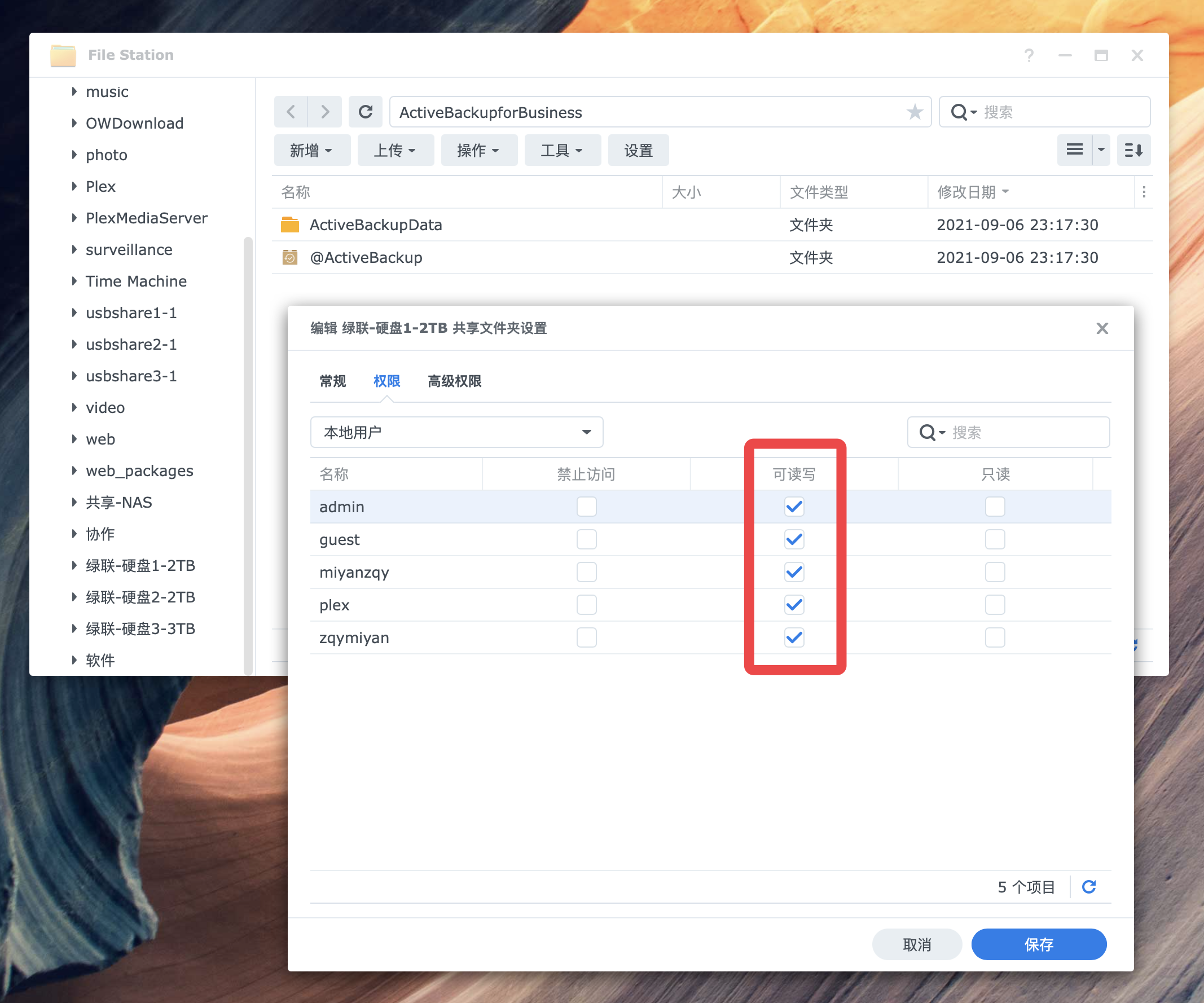Open the File Station help question mark

[1029, 55]
